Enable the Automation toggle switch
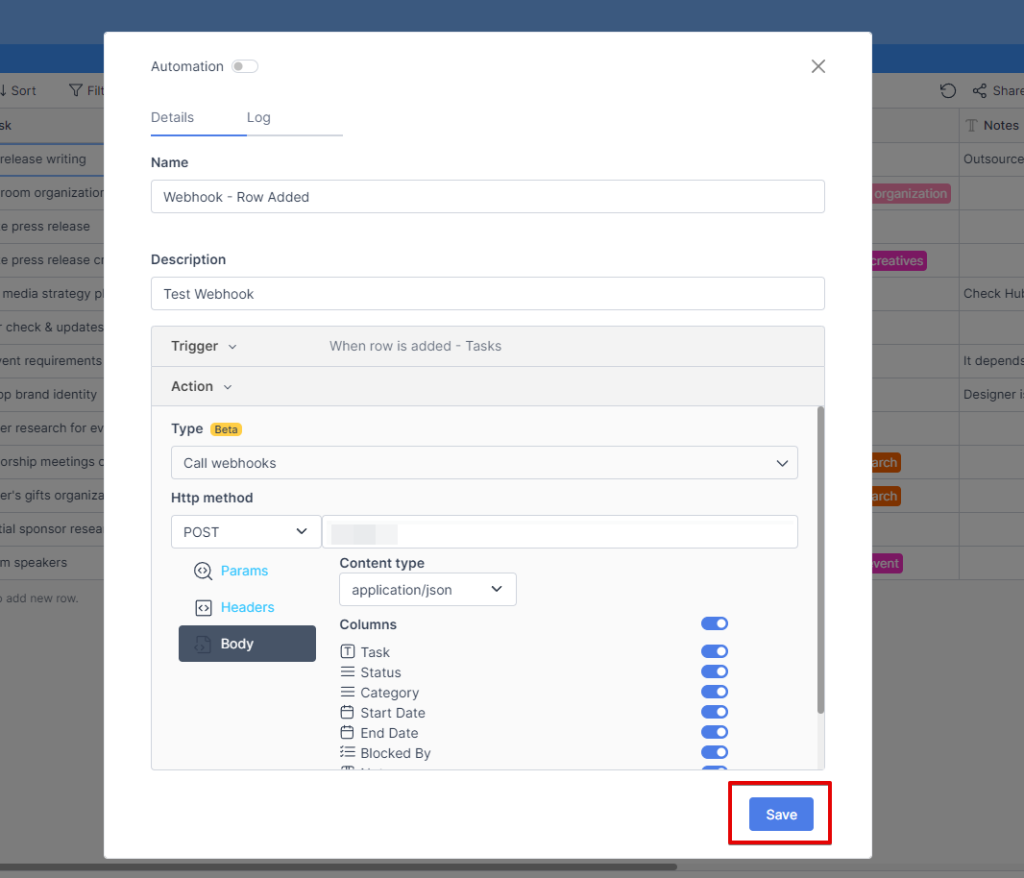 [244, 67]
